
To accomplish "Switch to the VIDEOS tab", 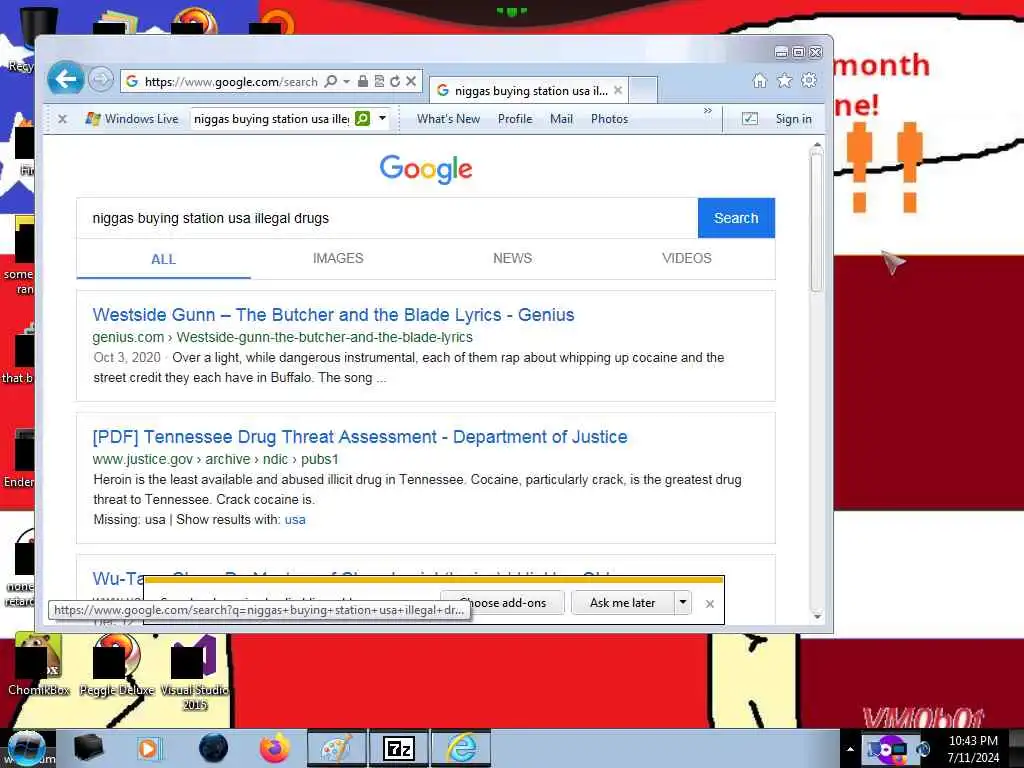I will tap(687, 259).
